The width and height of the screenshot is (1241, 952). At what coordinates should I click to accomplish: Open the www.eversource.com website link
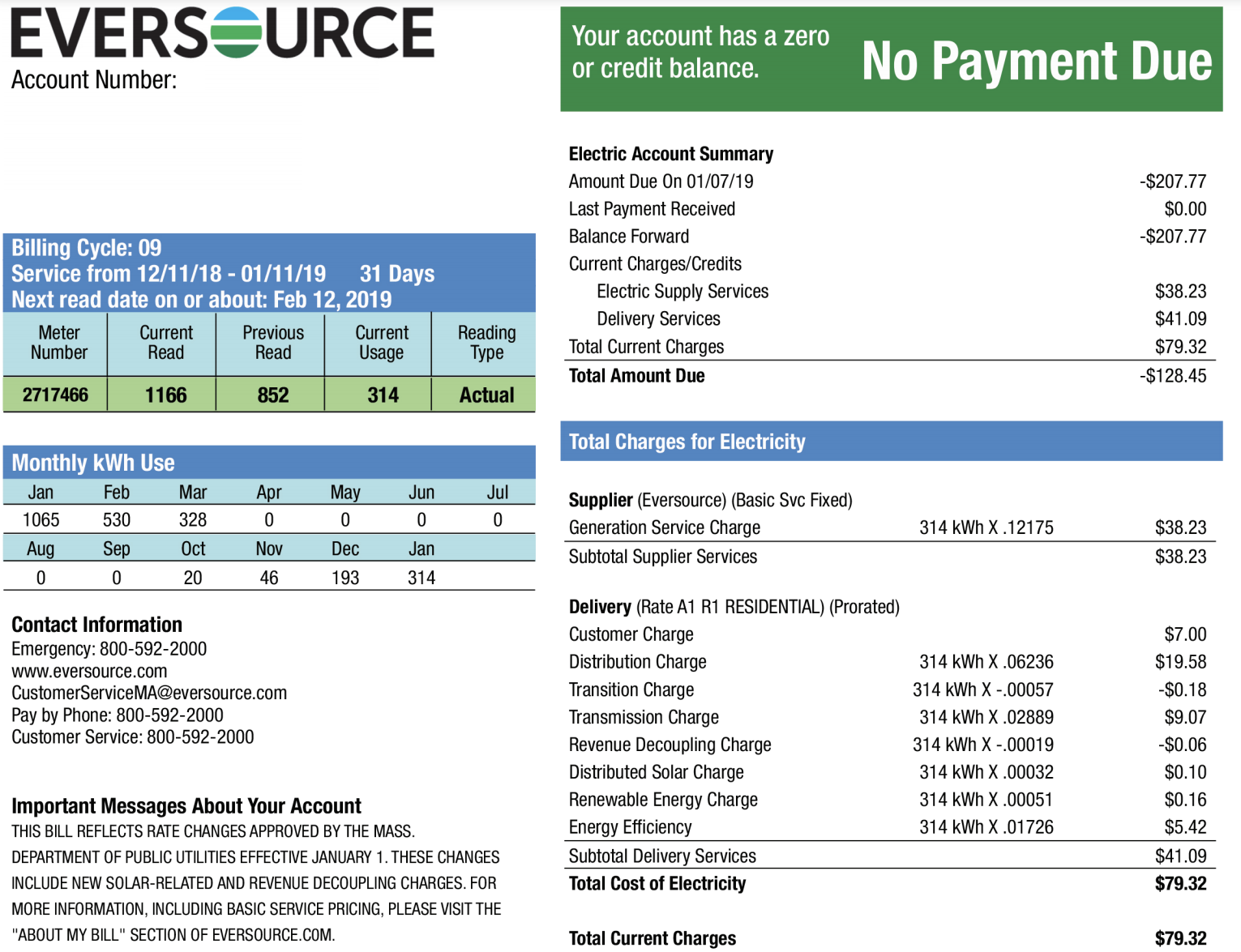(x=89, y=672)
